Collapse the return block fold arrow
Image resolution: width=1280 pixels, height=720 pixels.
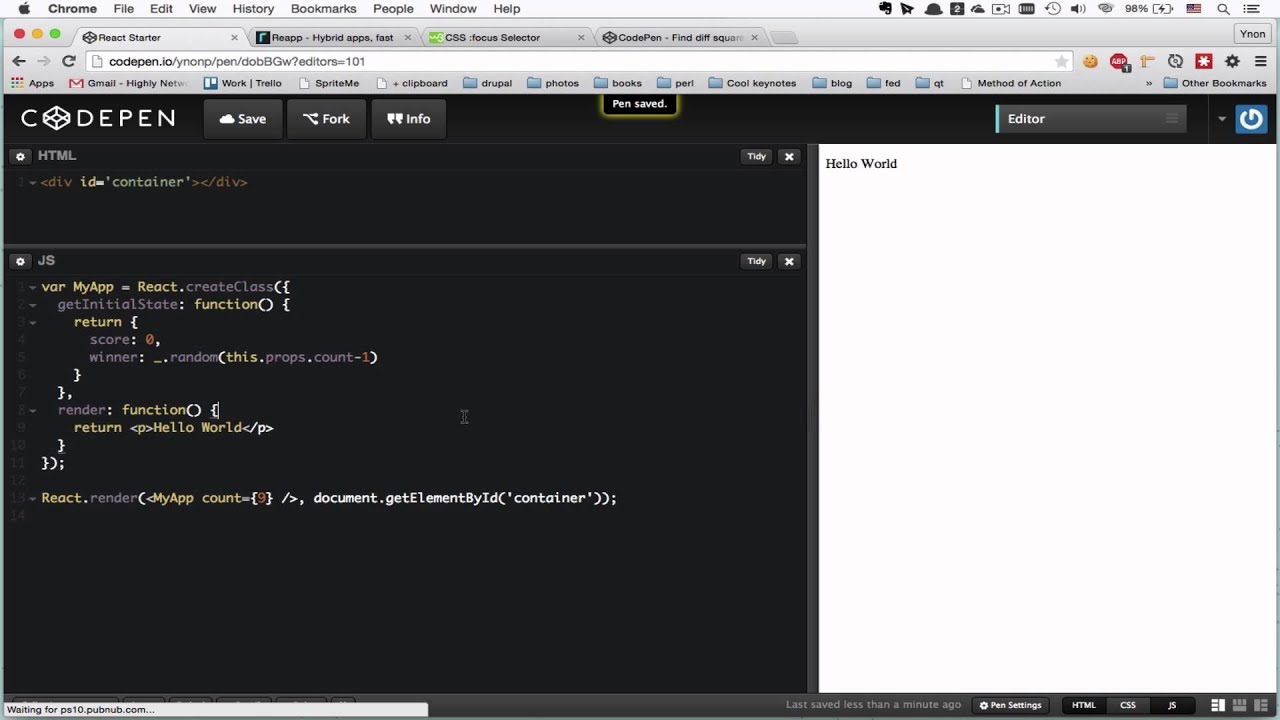tap(33, 322)
